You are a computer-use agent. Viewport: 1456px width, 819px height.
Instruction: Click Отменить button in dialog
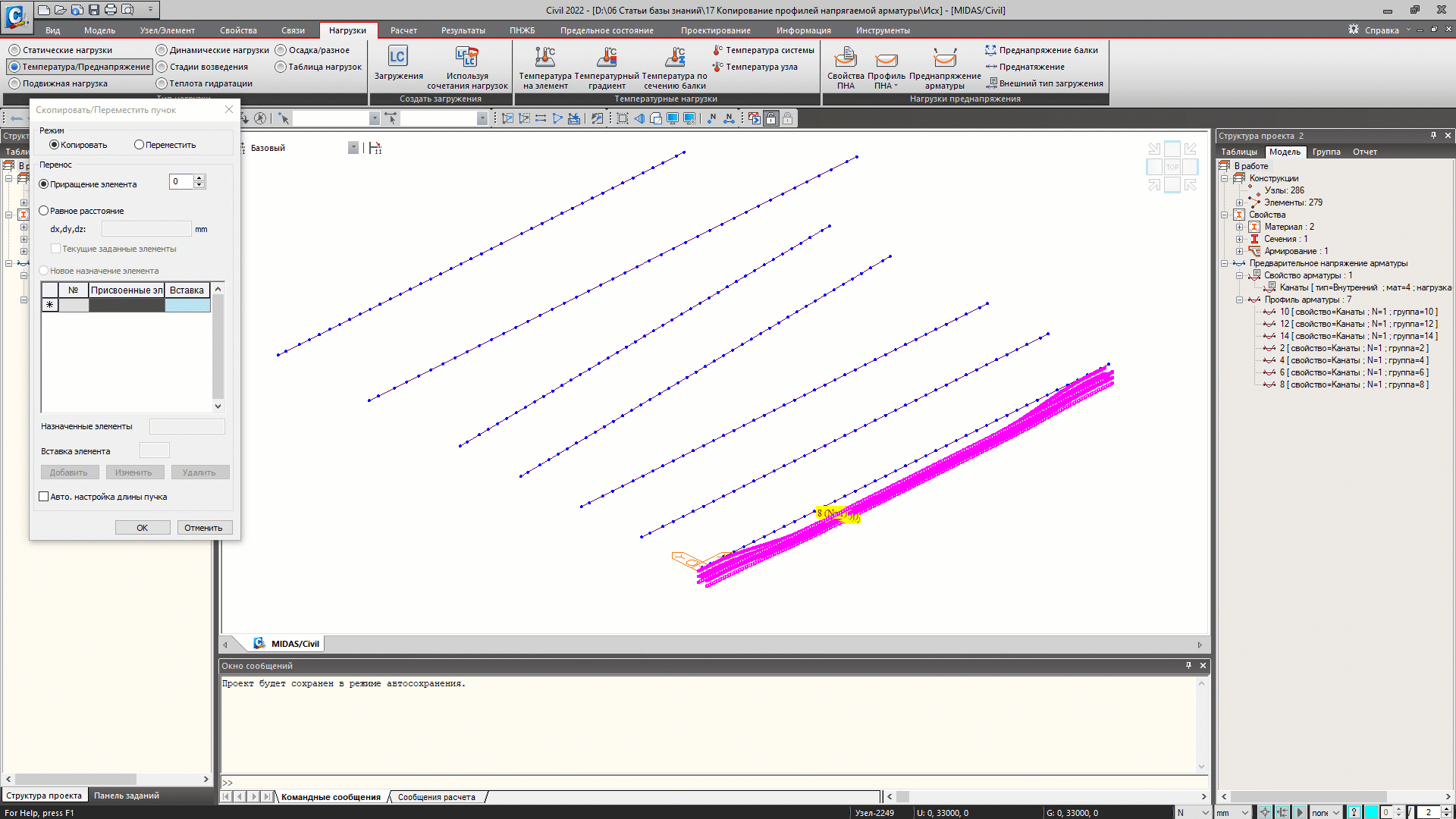(x=203, y=528)
